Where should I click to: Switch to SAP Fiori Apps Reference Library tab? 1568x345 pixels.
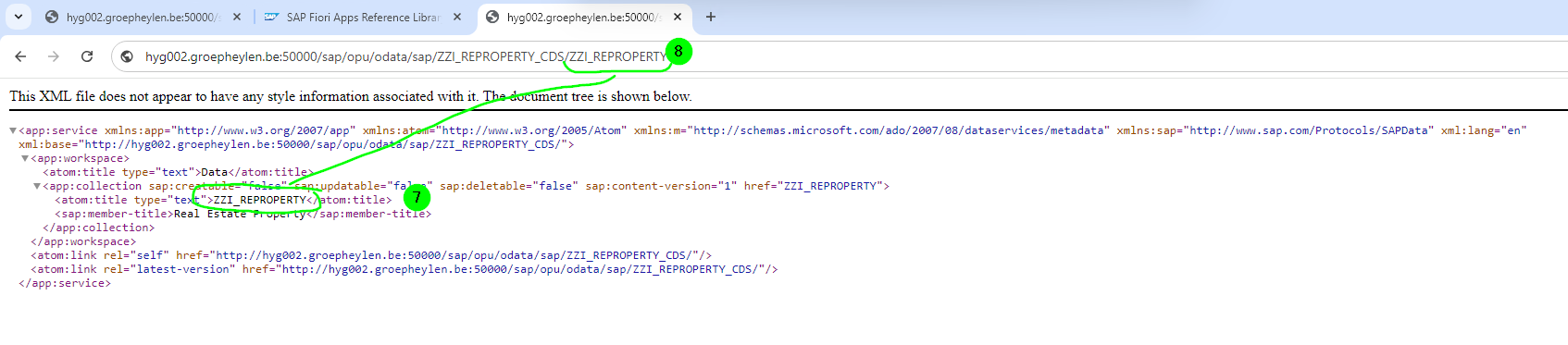[363, 17]
